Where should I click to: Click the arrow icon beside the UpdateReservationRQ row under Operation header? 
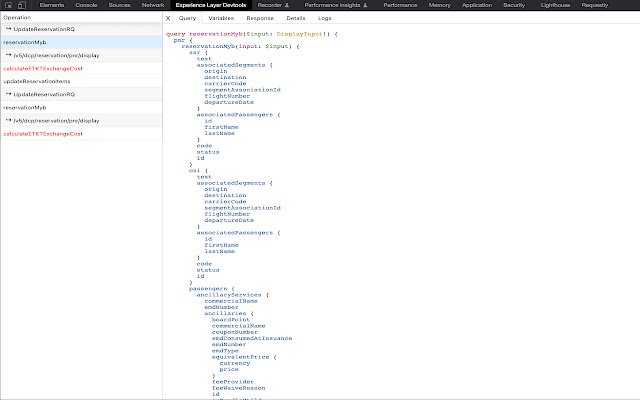[8, 29]
